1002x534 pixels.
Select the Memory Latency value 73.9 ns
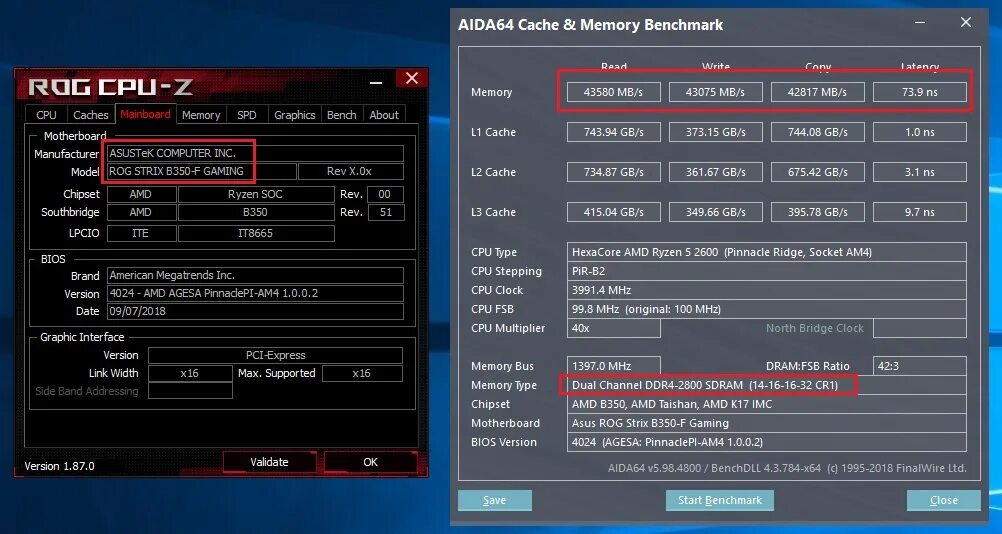(x=920, y=92)
